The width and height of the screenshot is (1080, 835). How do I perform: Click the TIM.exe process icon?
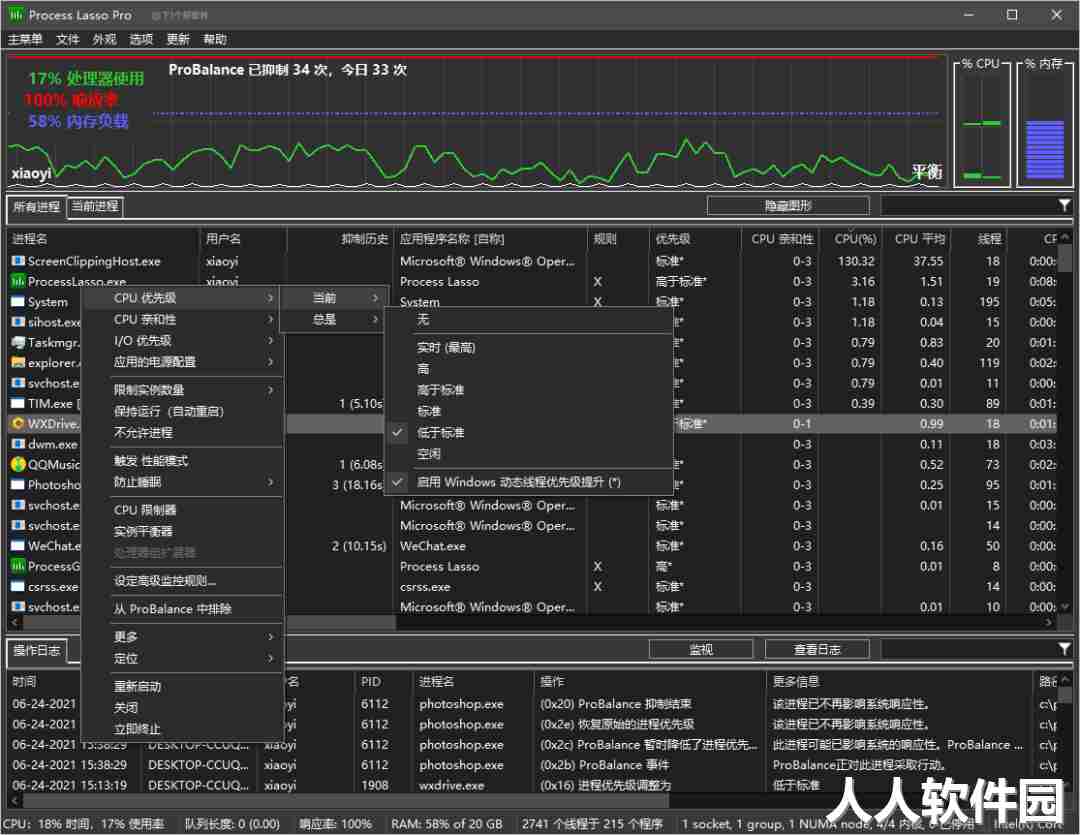pos(18,403)
